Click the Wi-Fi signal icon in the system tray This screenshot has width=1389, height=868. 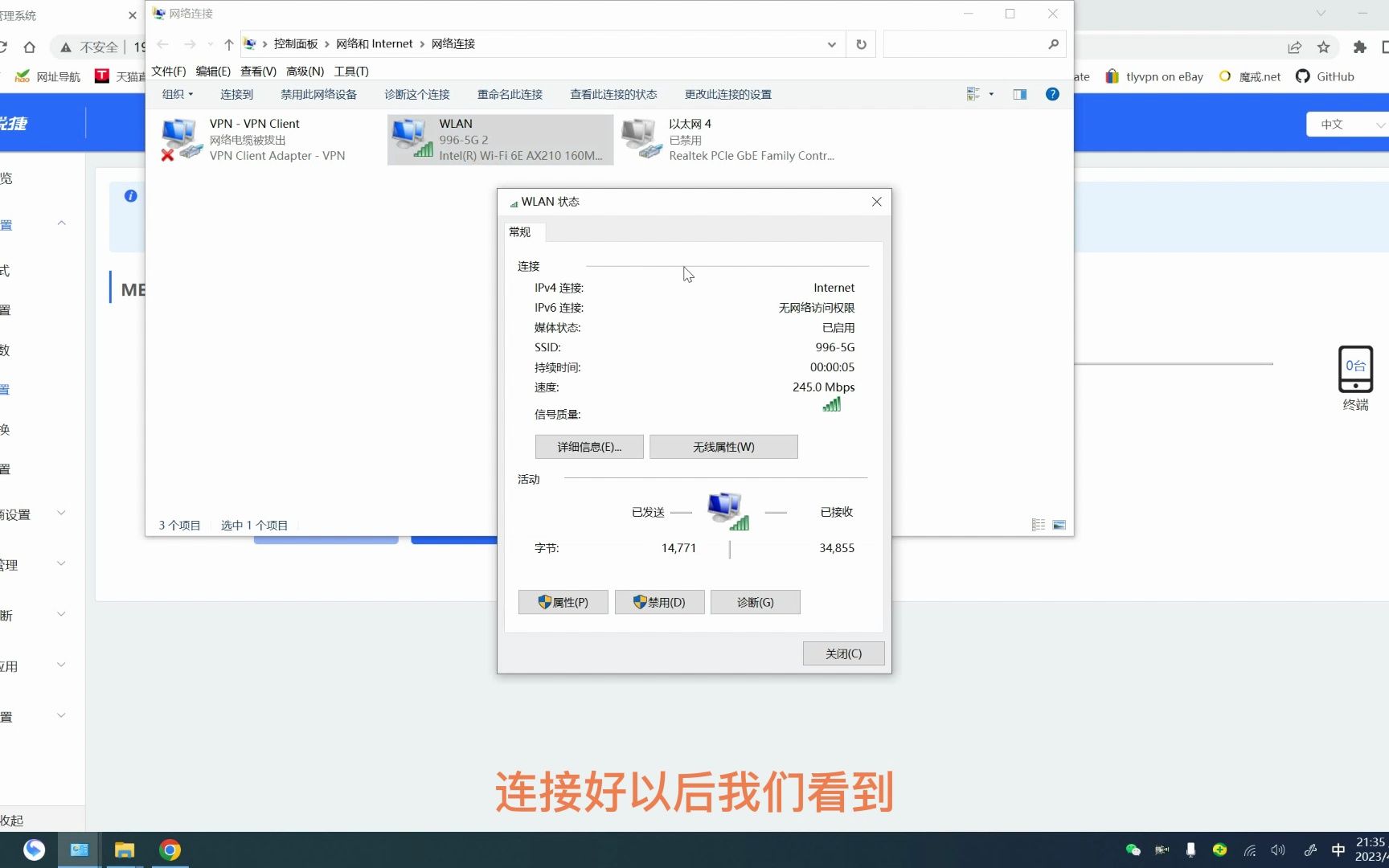(1249, 849)
